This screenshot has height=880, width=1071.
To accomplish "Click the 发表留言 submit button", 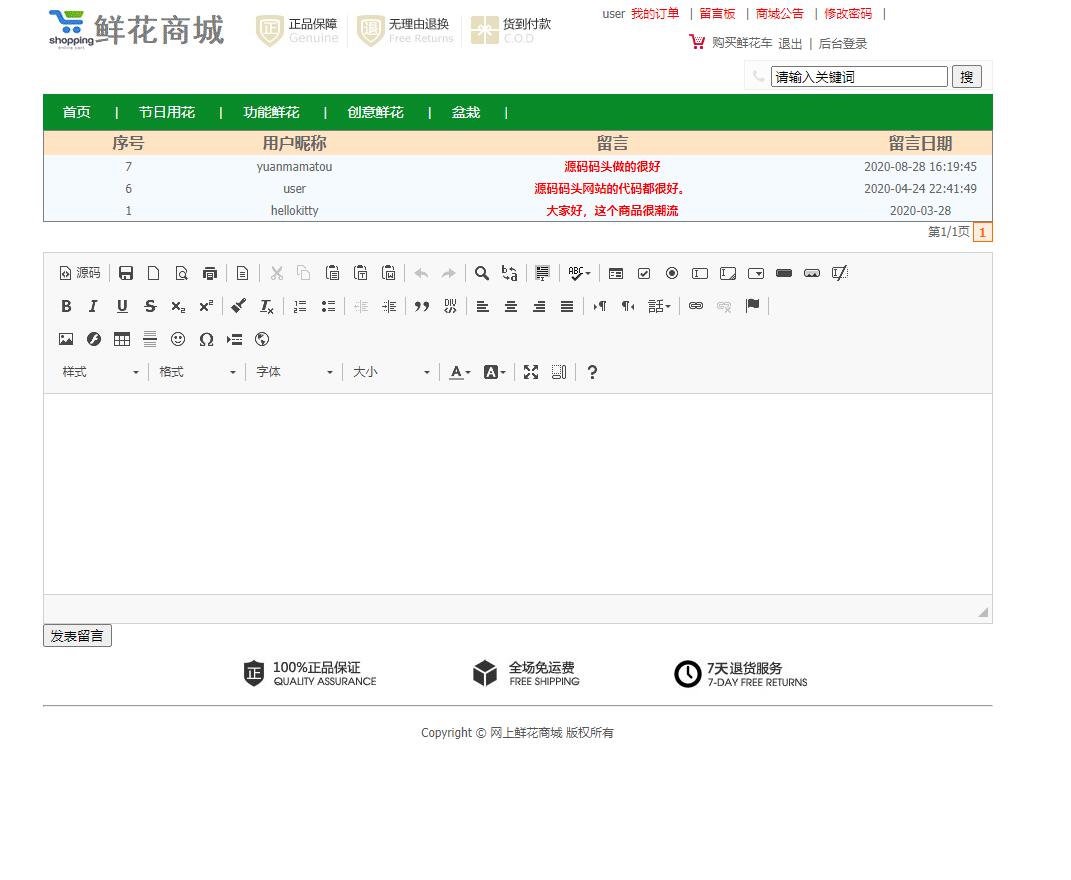I will (77, 635).
